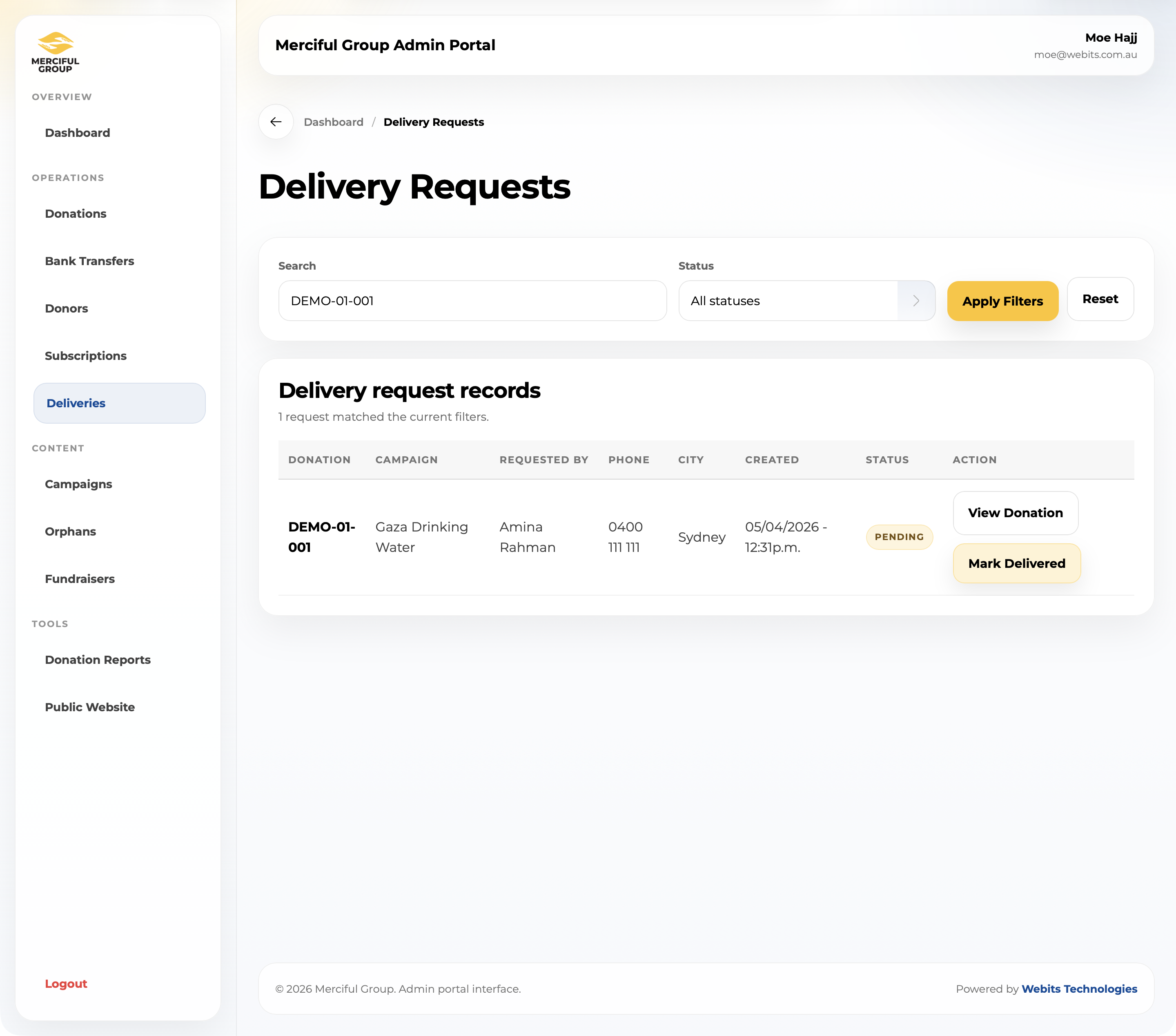This screenshot has width=1176, height=1036.
Task: Click the moe@webits.com.au email
Action: [x=1085, y=55]
